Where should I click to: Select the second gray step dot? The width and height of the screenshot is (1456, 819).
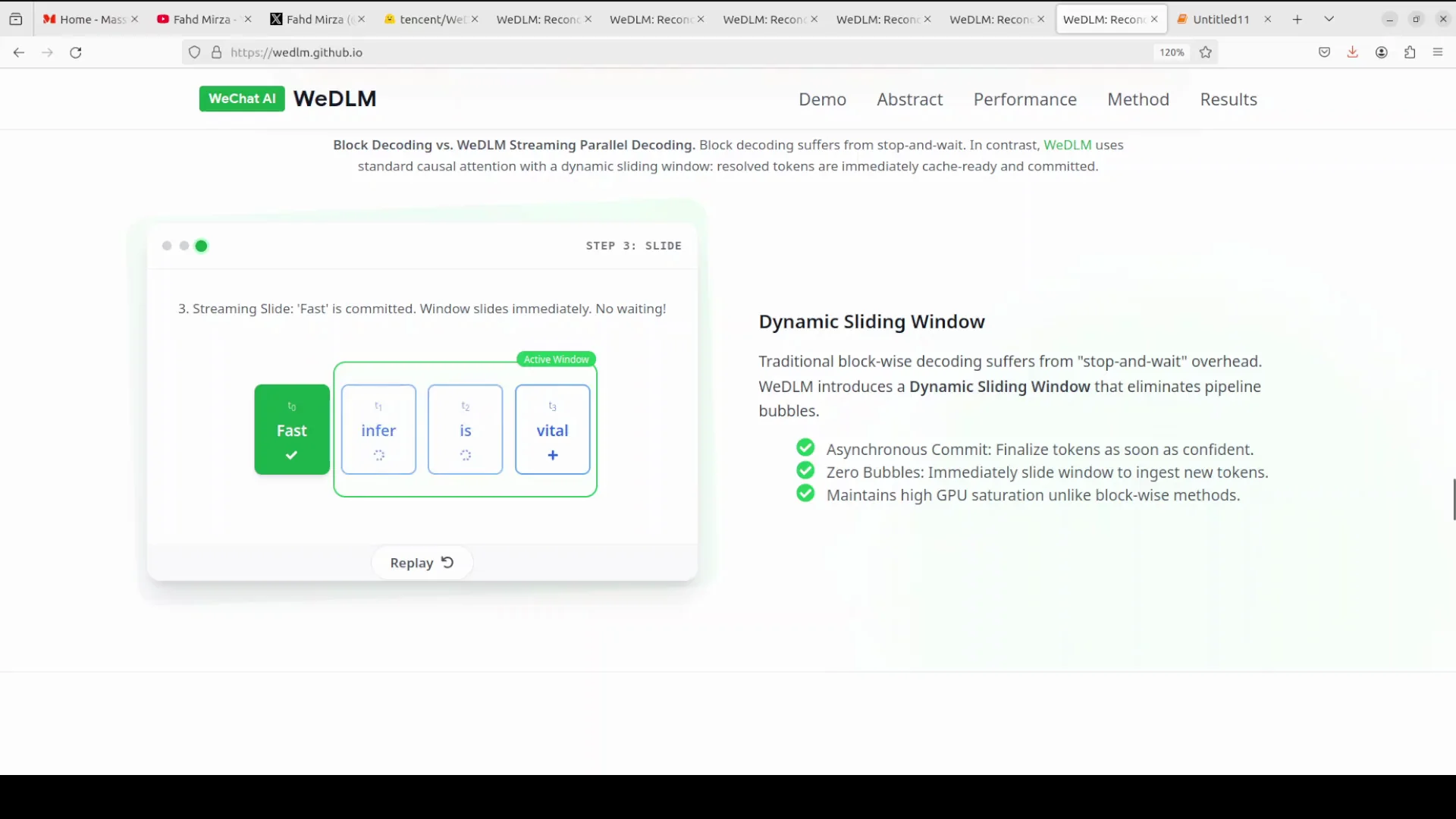pyautogui.click(x=184, y=246)
